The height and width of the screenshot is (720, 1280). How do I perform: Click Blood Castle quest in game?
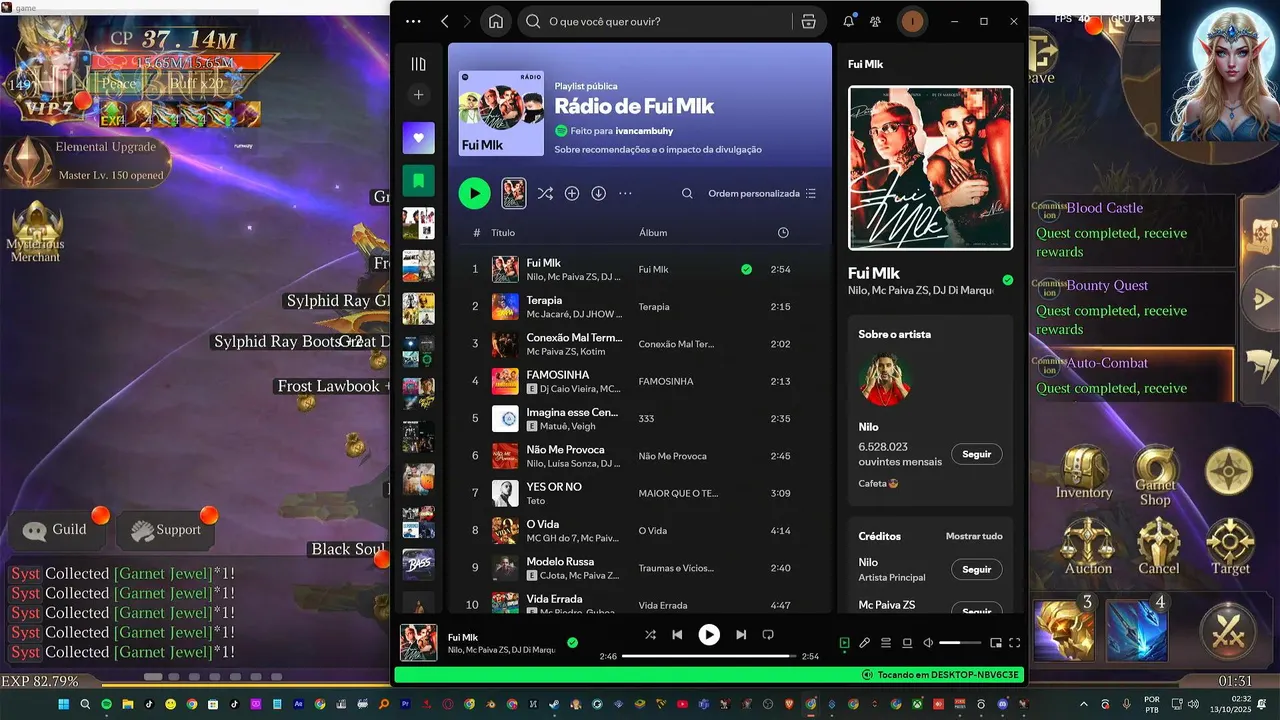point(1132,230)
